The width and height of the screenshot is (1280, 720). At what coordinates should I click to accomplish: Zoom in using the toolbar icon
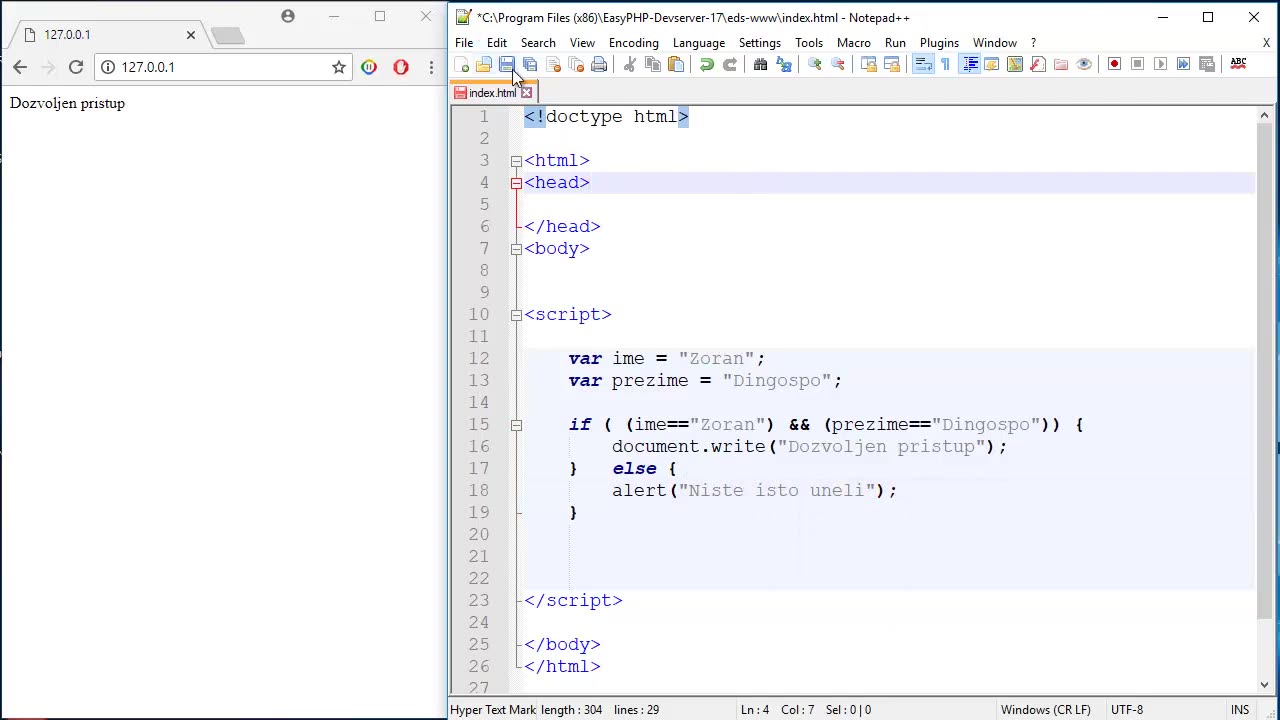815,64
